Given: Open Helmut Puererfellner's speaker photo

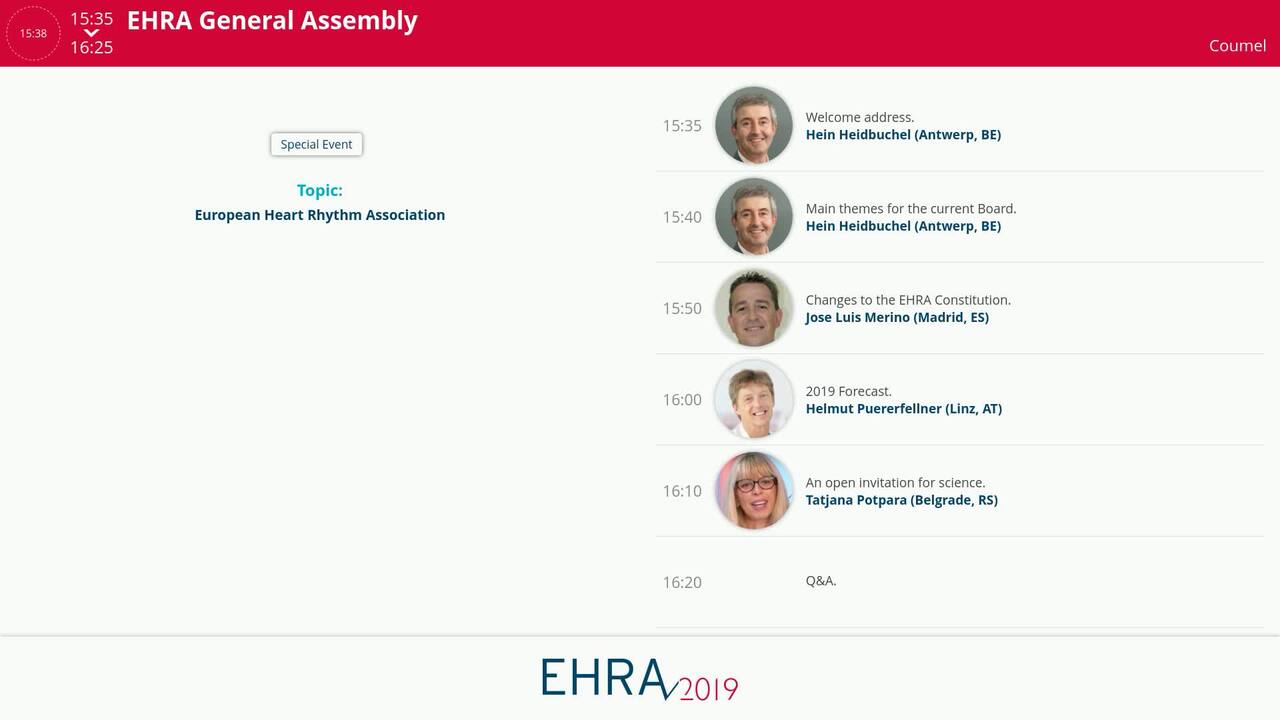Looking at the screenshot, I should pyautogui.click(x=754, y=399).
